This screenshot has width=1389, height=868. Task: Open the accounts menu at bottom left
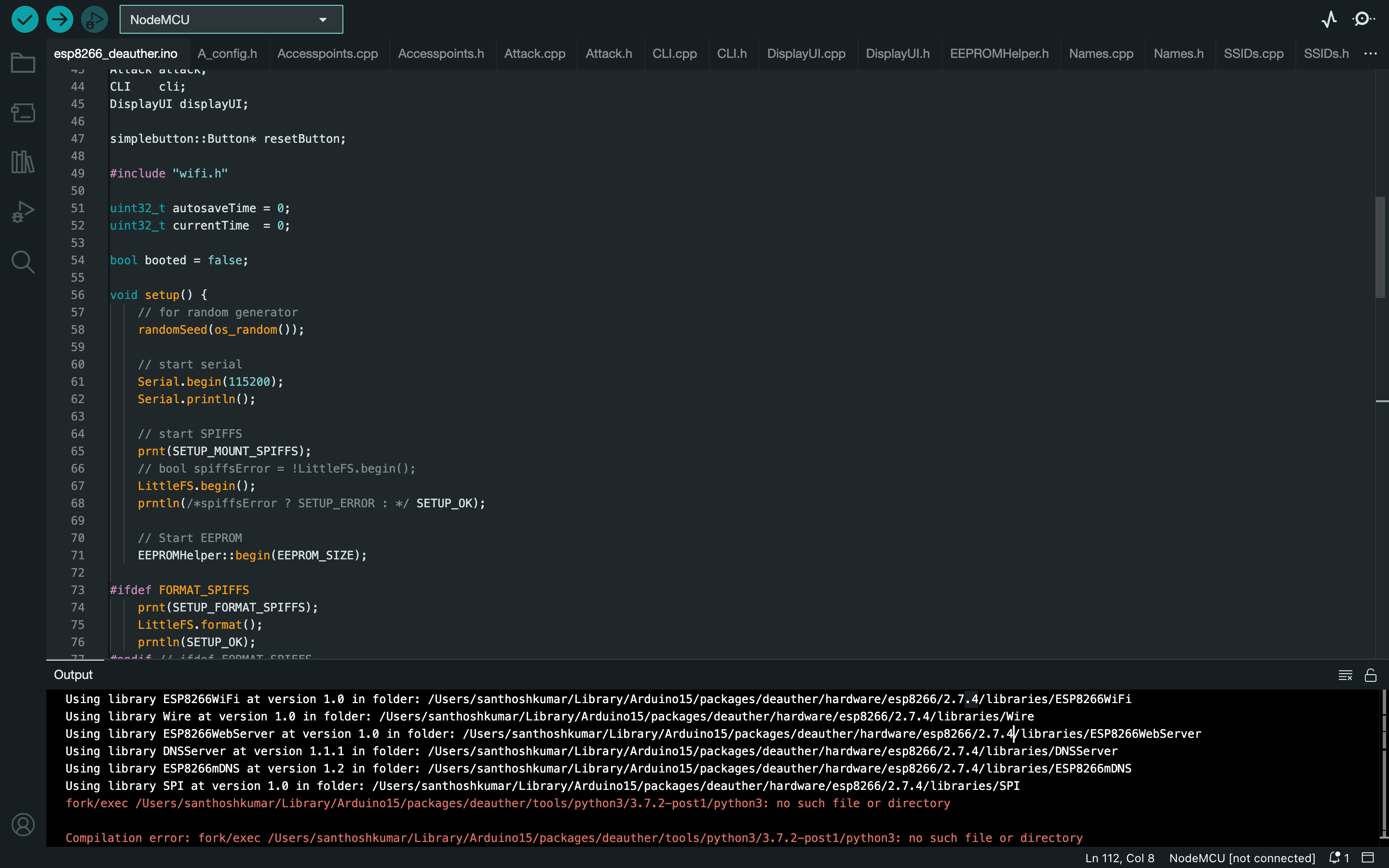(24, 825)
